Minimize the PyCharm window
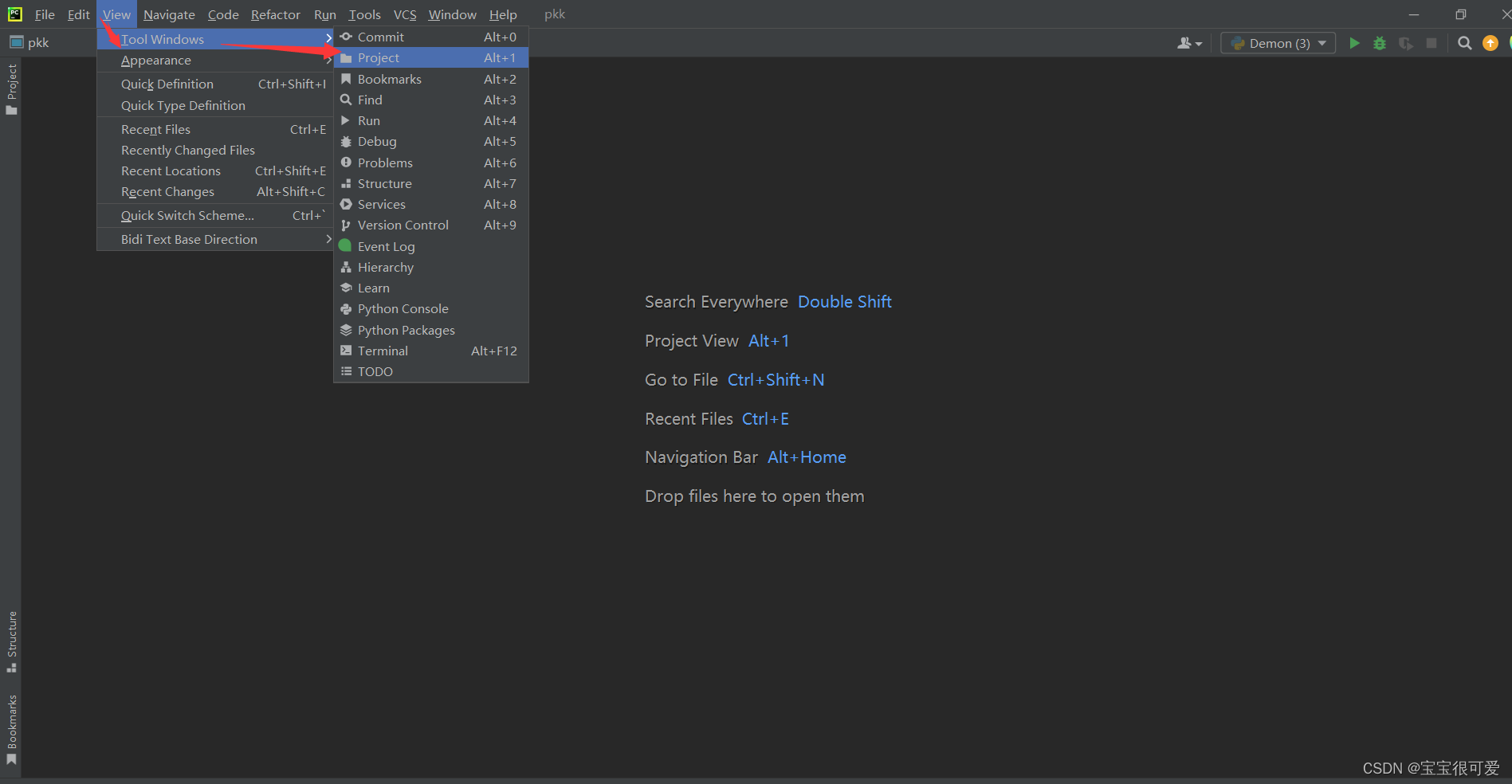1512x784 pixels. coord(1414,14)
